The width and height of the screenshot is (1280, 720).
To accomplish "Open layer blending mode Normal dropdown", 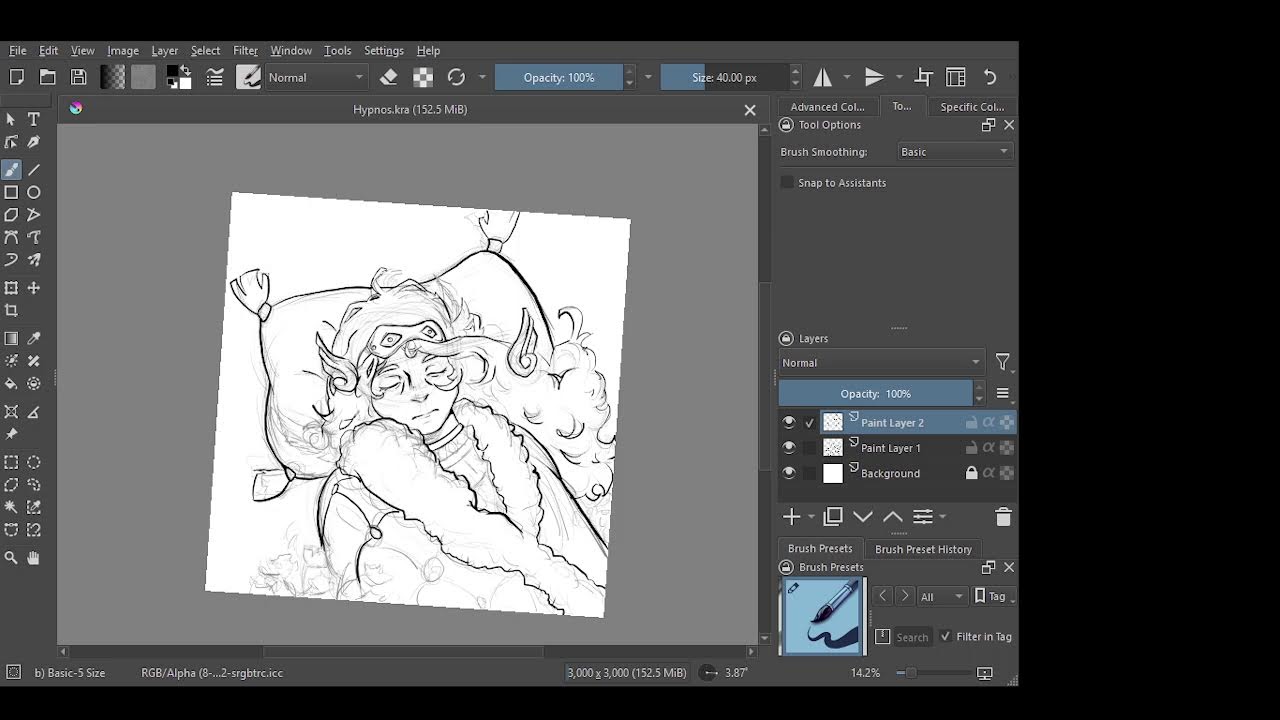I will [x=882, y=363].
